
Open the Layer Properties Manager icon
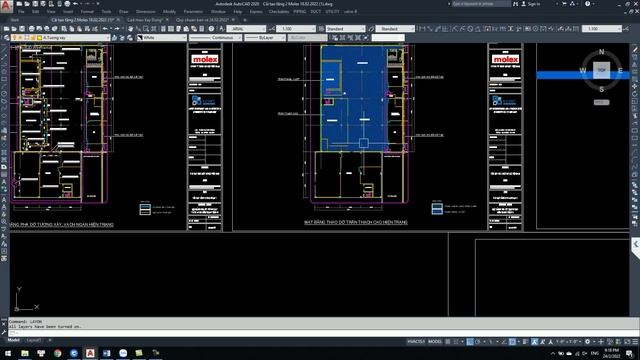(6, 38)
